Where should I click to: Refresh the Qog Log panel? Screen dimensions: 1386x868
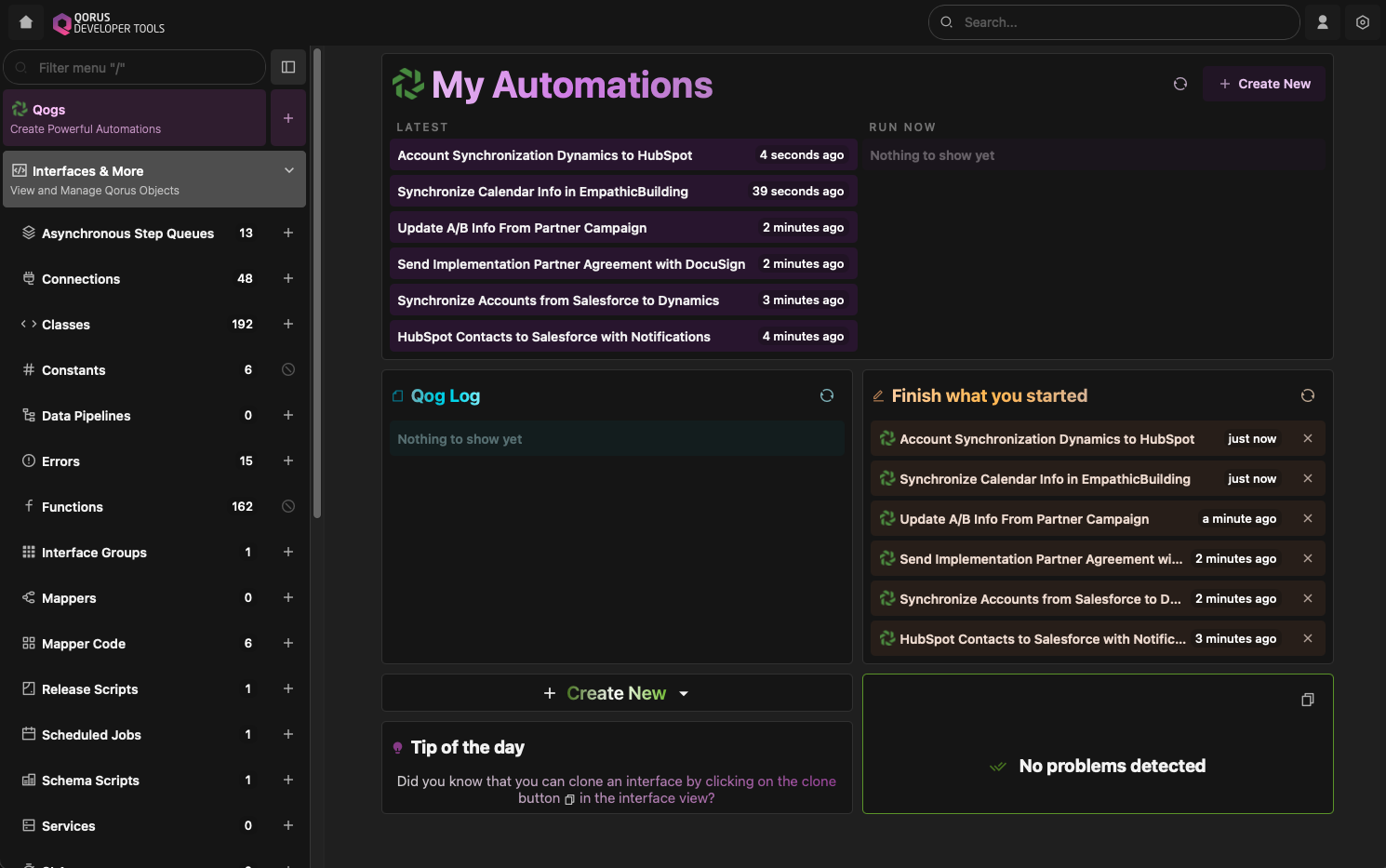[x=827, y=395]
